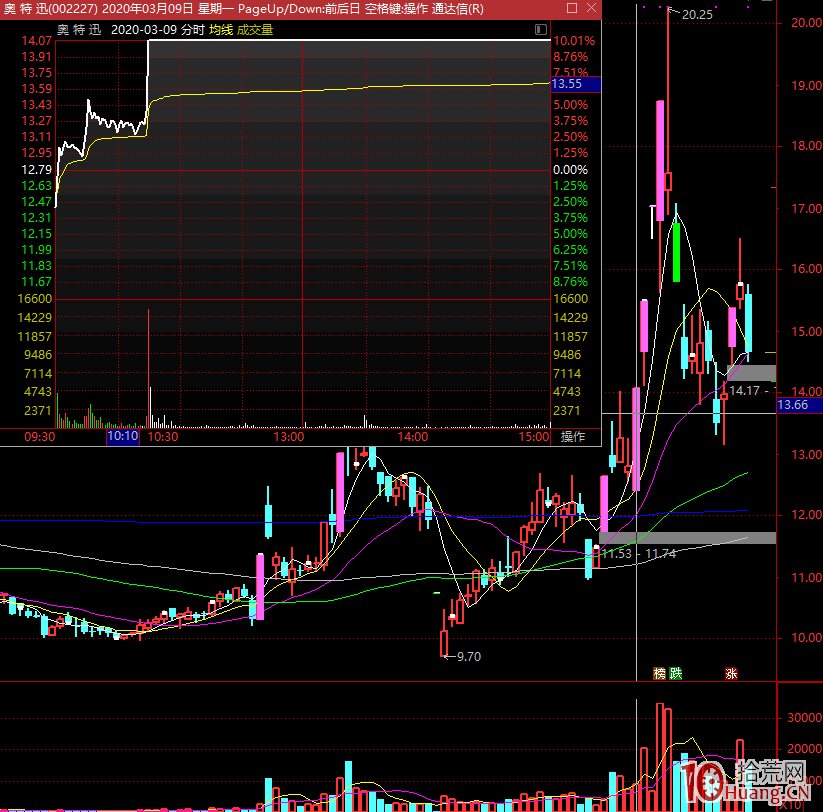Click the 15:00 time axis label
The image size is (823, 812).
(x=534, y=437)
